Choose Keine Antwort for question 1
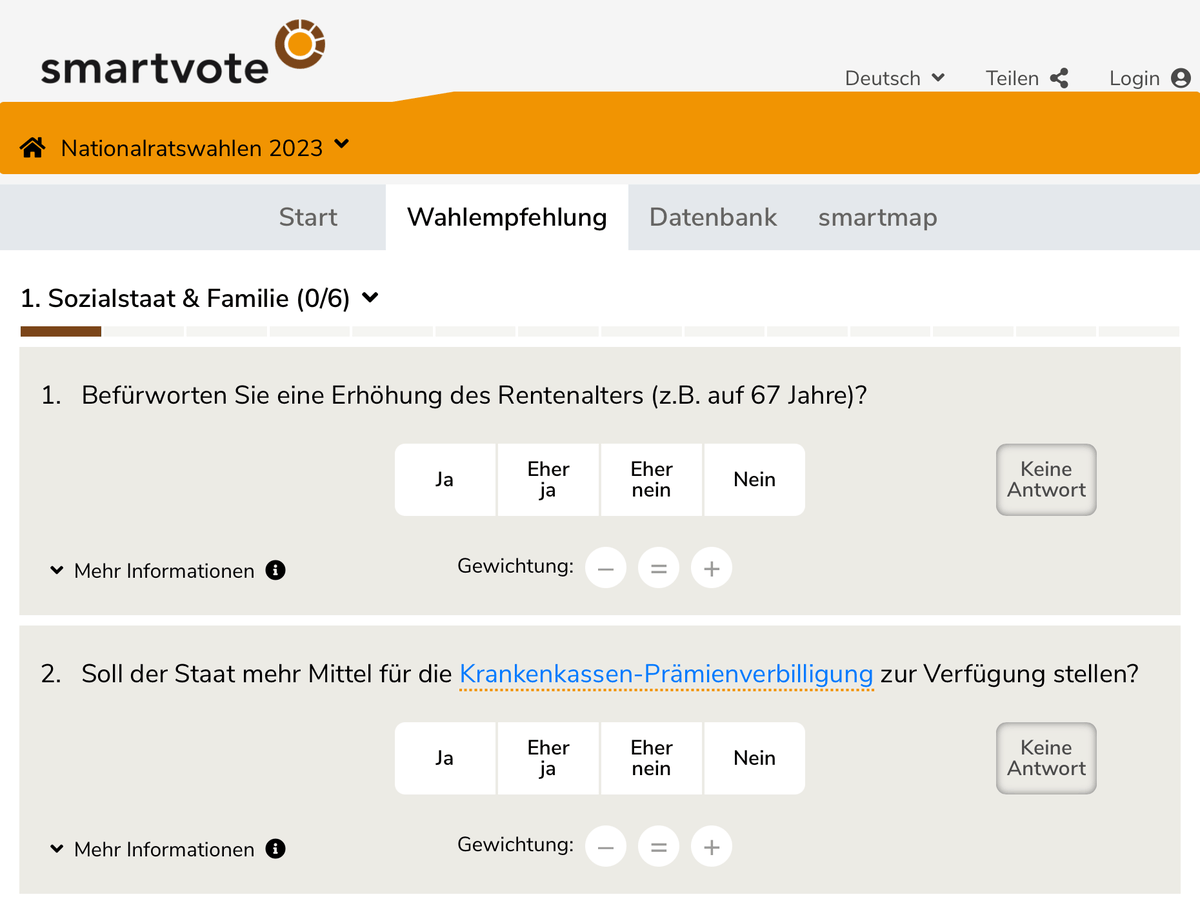Viewport: 1200px width, 897px height. click(x=1045, y=480)
